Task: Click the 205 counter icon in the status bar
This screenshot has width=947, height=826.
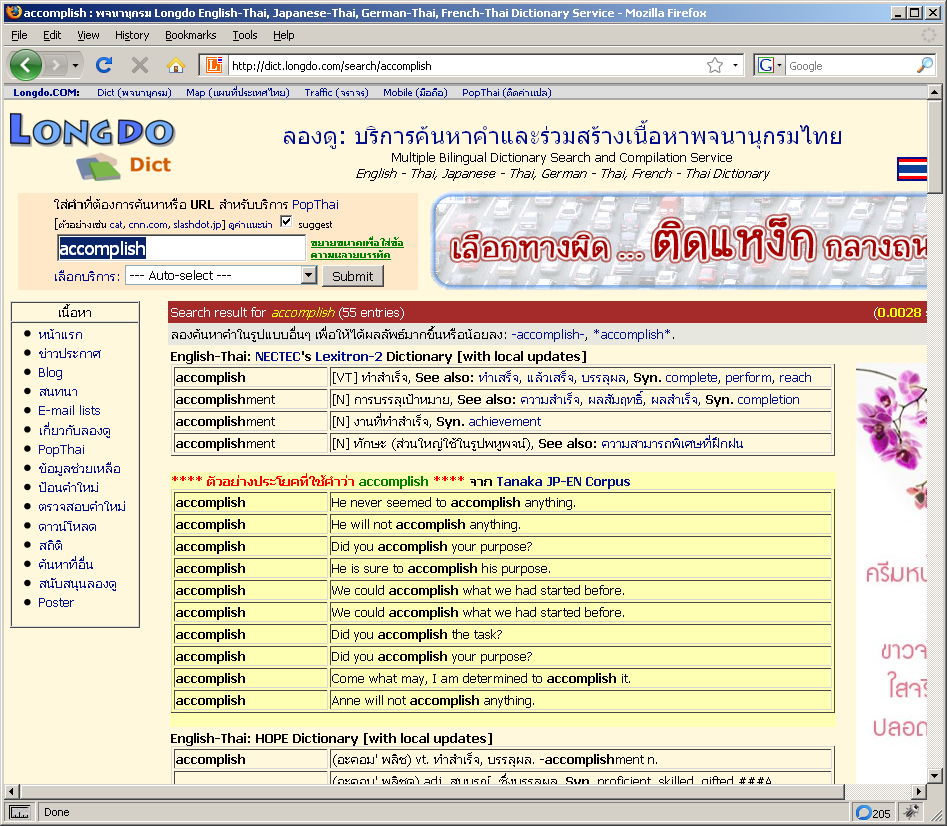Action: click(x=873, y=813)
